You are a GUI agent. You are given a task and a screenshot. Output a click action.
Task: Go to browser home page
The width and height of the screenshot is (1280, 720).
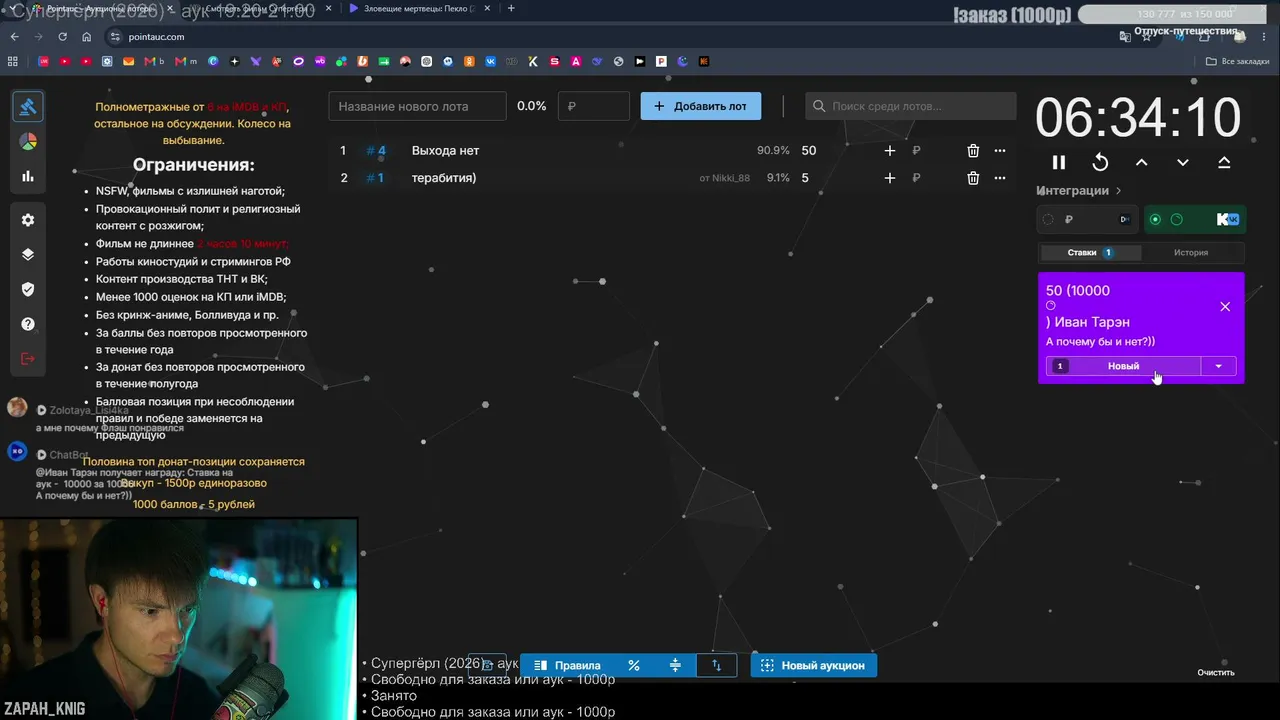tap(87, 37)
